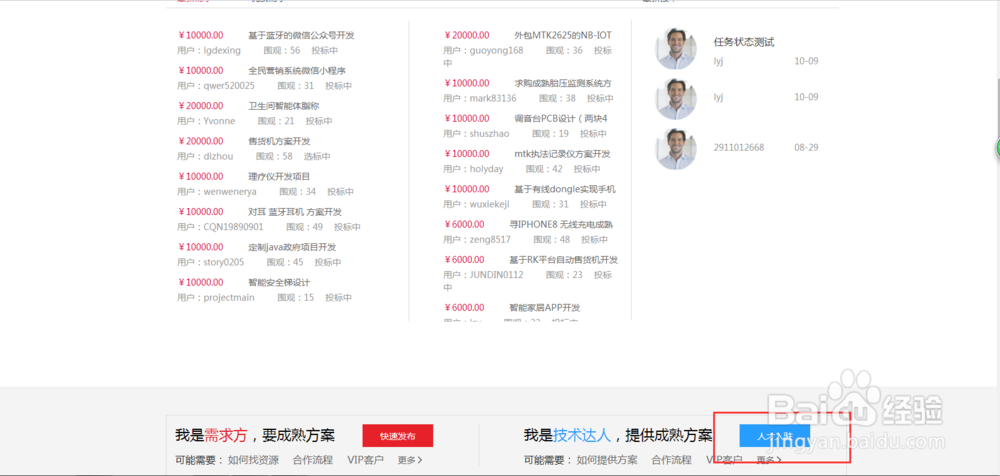Select username JUNDIN0112

496,275
